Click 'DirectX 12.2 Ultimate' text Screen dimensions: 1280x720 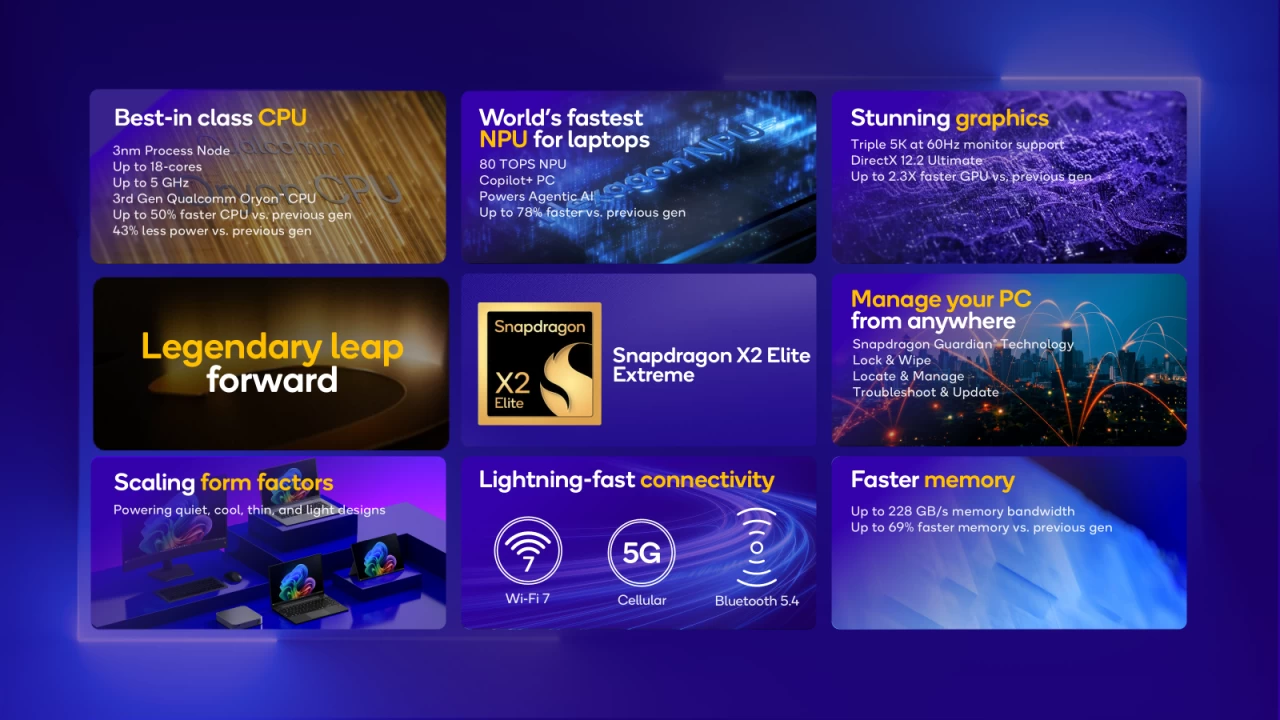click(x=917, y=160)
